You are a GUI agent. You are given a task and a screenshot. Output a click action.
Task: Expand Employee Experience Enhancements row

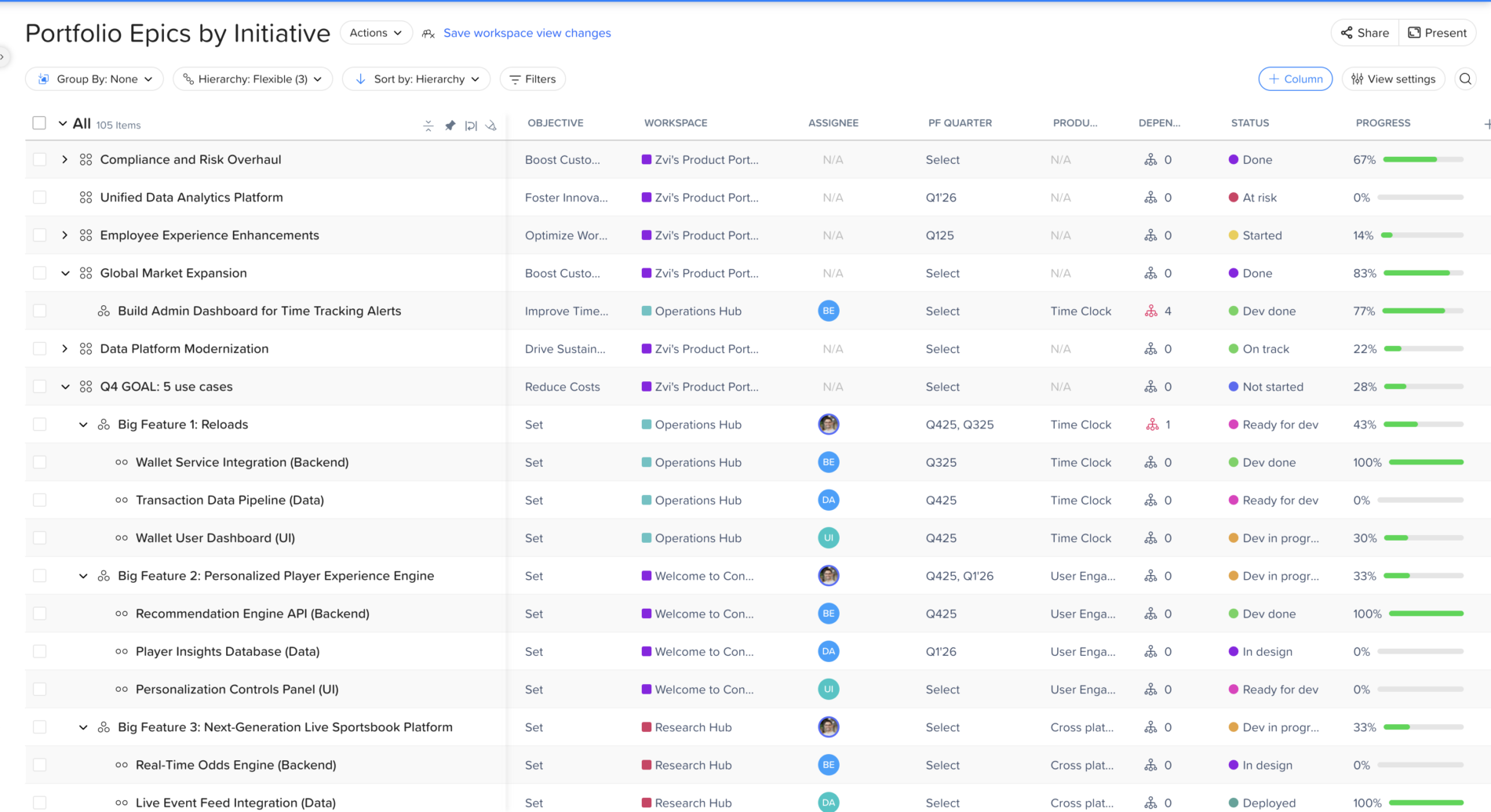pyautogui.click(x=65, y=235)
